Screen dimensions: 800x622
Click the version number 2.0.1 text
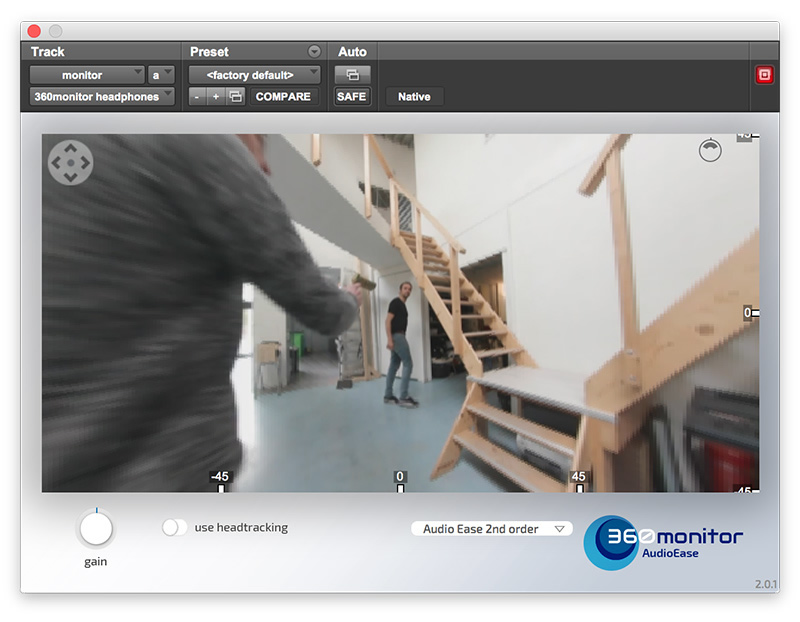[x=766, y=584]
